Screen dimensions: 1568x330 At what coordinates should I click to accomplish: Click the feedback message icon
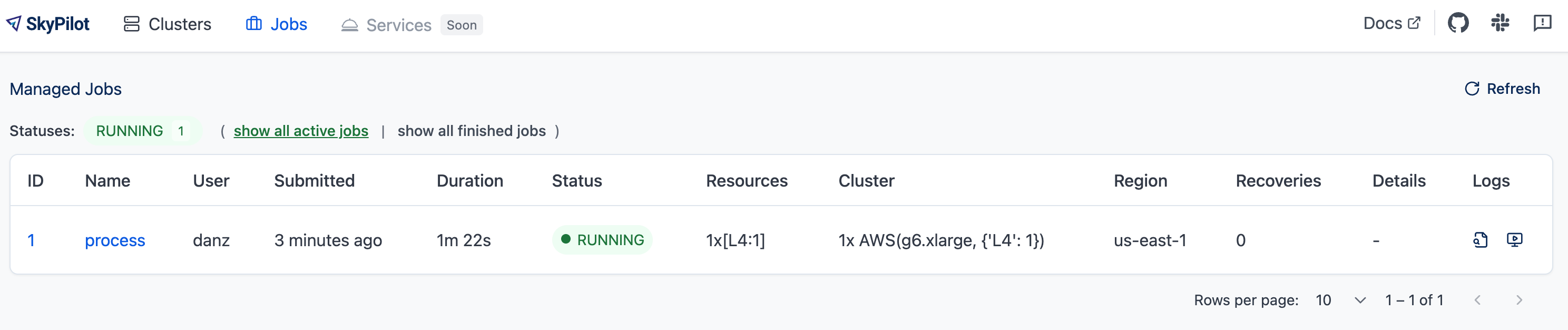coord(1542,24)
